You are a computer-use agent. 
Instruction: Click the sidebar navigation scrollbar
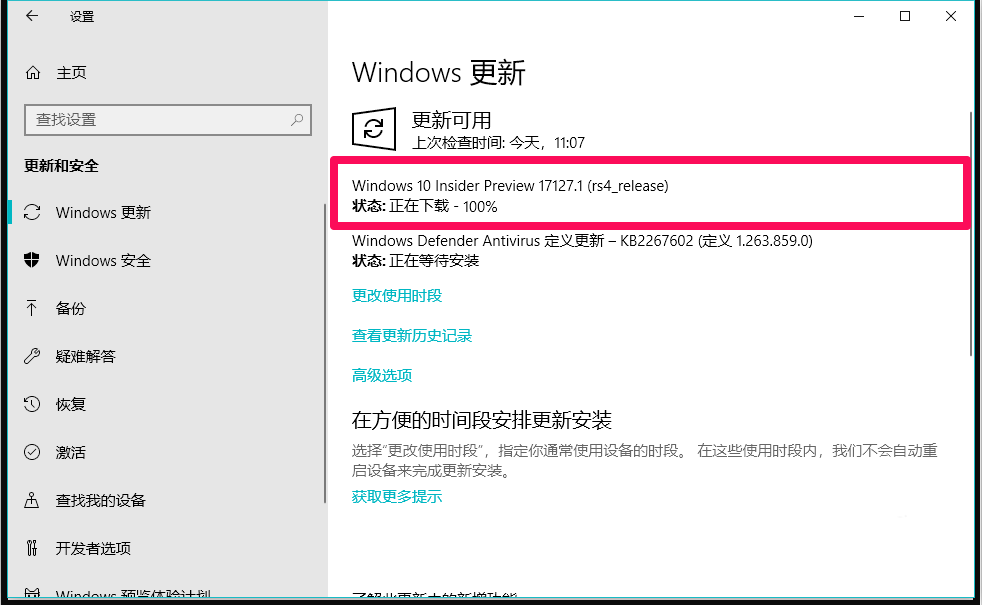[x=325, y=353]
